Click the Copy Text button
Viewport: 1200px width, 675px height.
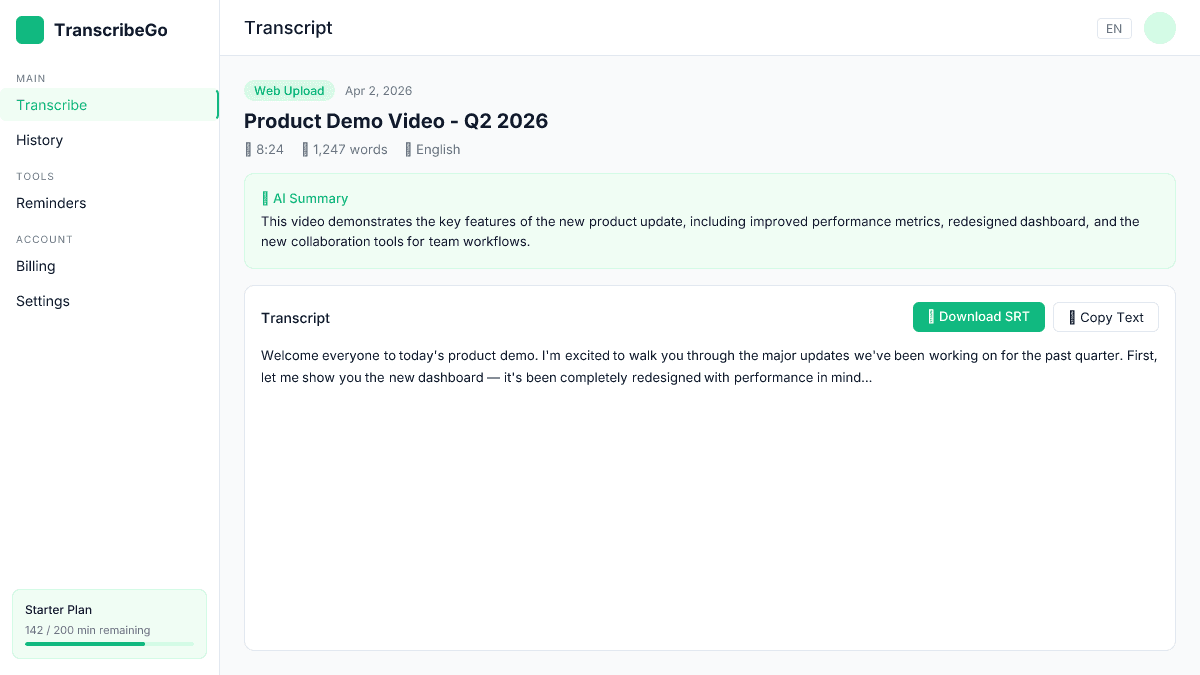click(1106, 316)
